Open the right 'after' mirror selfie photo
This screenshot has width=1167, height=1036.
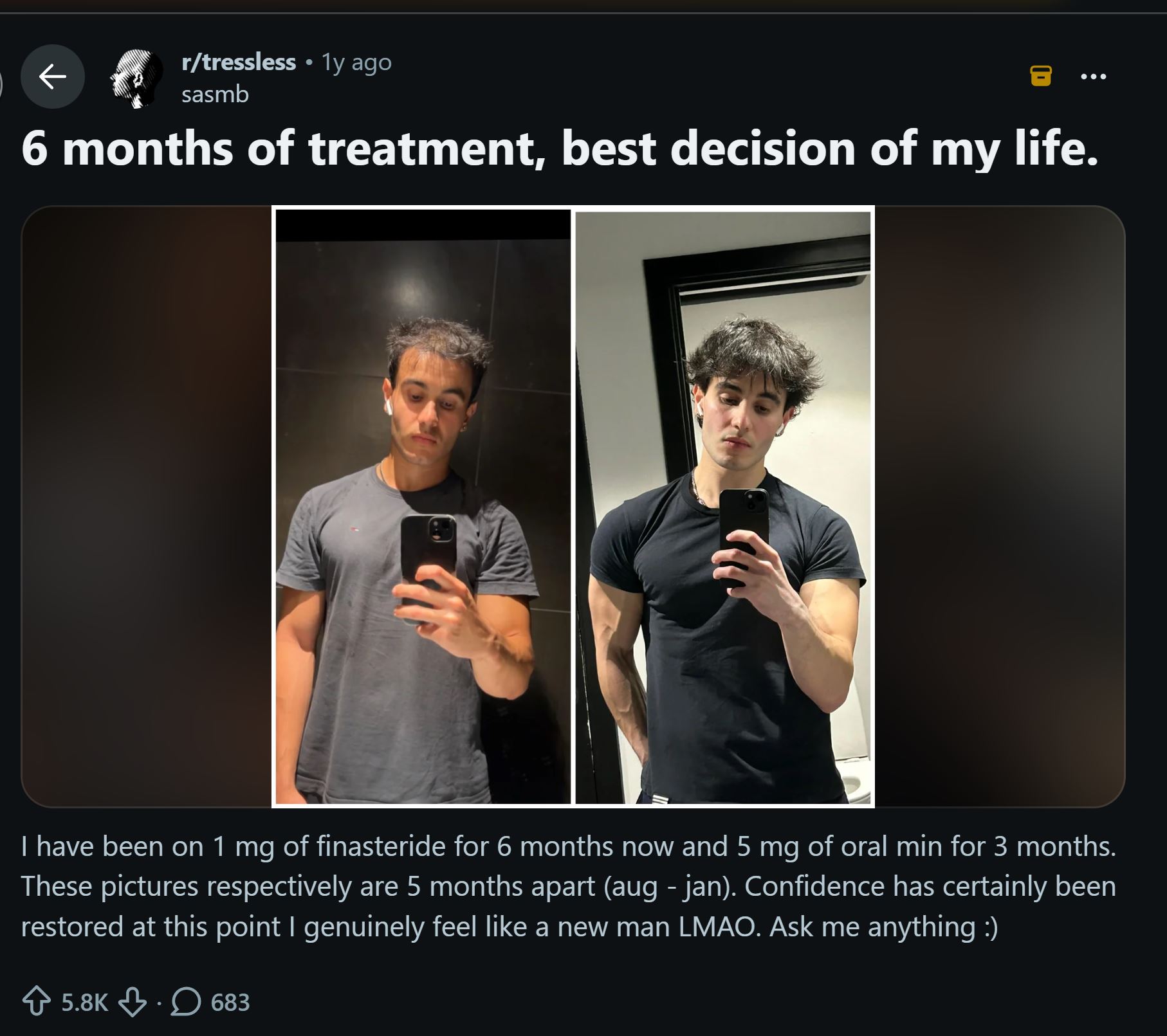click(722, 507)
